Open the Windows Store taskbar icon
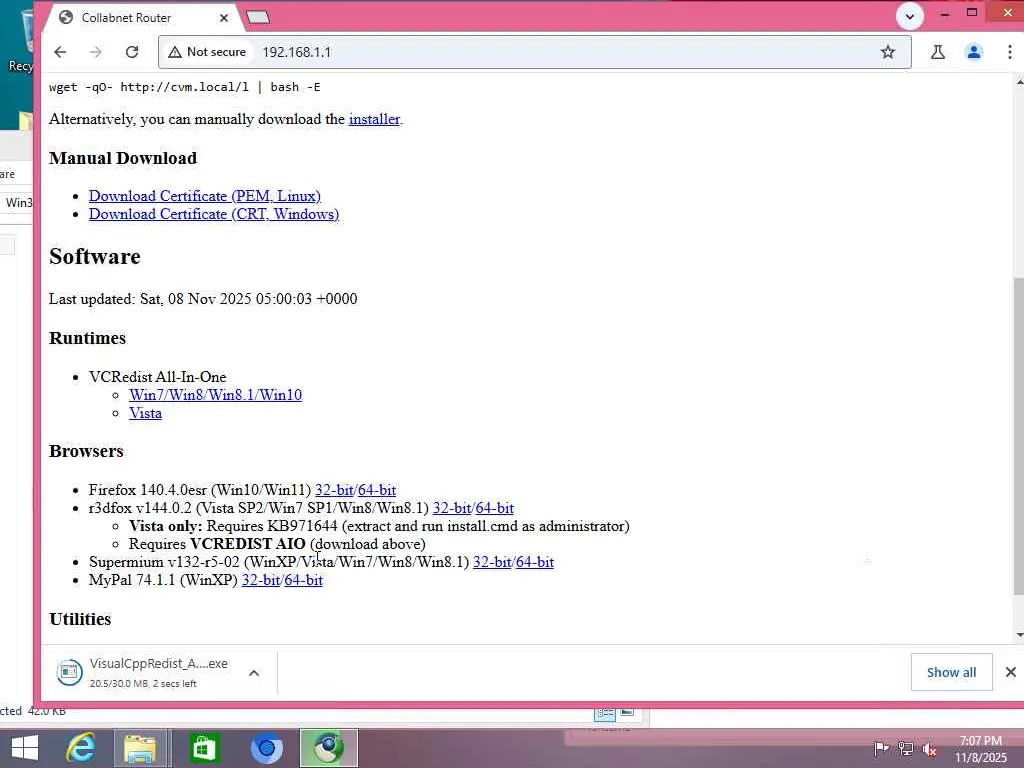Image resolution: width=1024 pixels, height=768 pixels. 204,748
